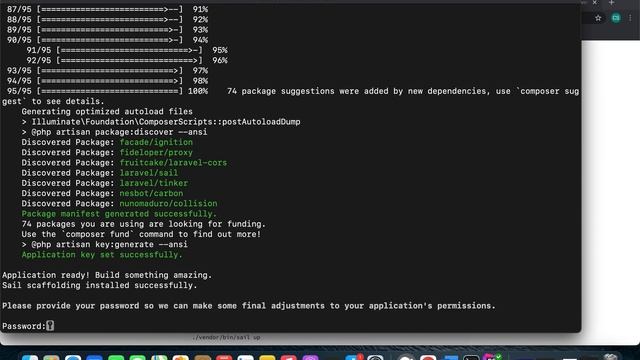Bookmark the page with the browser star icon
640x360 pixels.
[598, 18]
